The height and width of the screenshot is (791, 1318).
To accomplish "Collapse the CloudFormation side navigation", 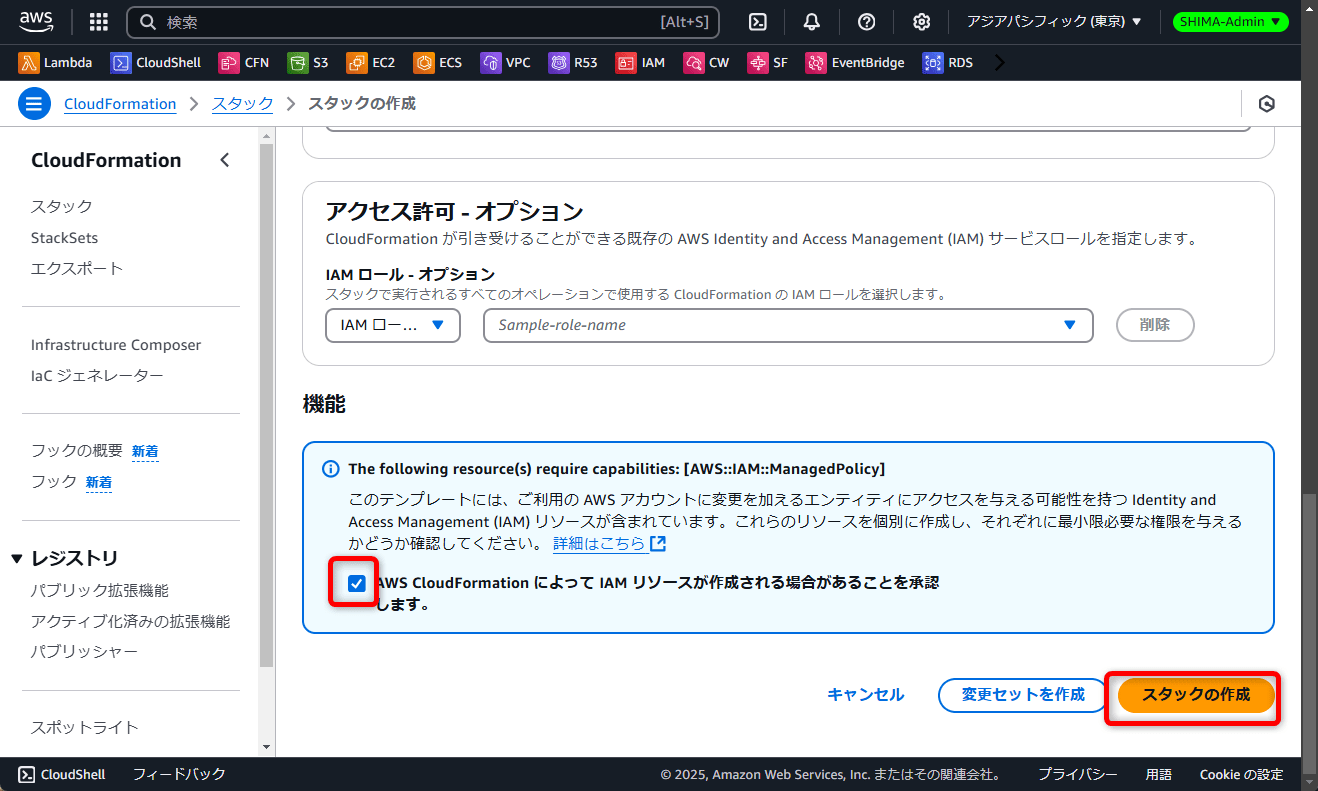I will (225, 160).
